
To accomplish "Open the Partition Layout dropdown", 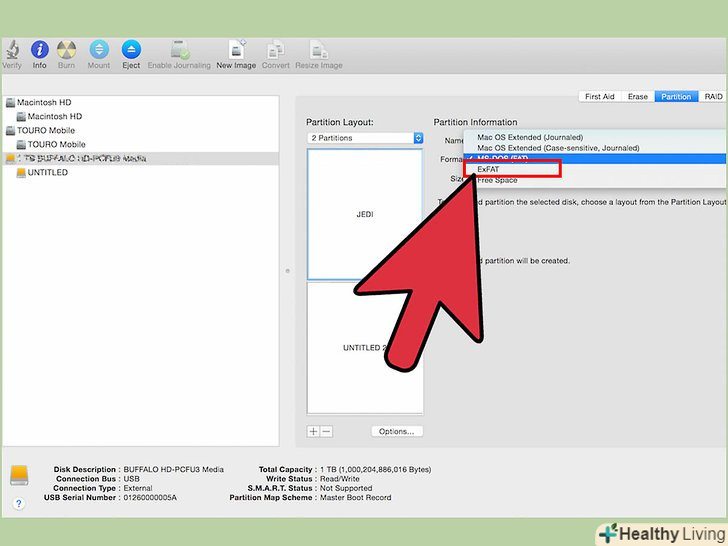I will 365,138.
